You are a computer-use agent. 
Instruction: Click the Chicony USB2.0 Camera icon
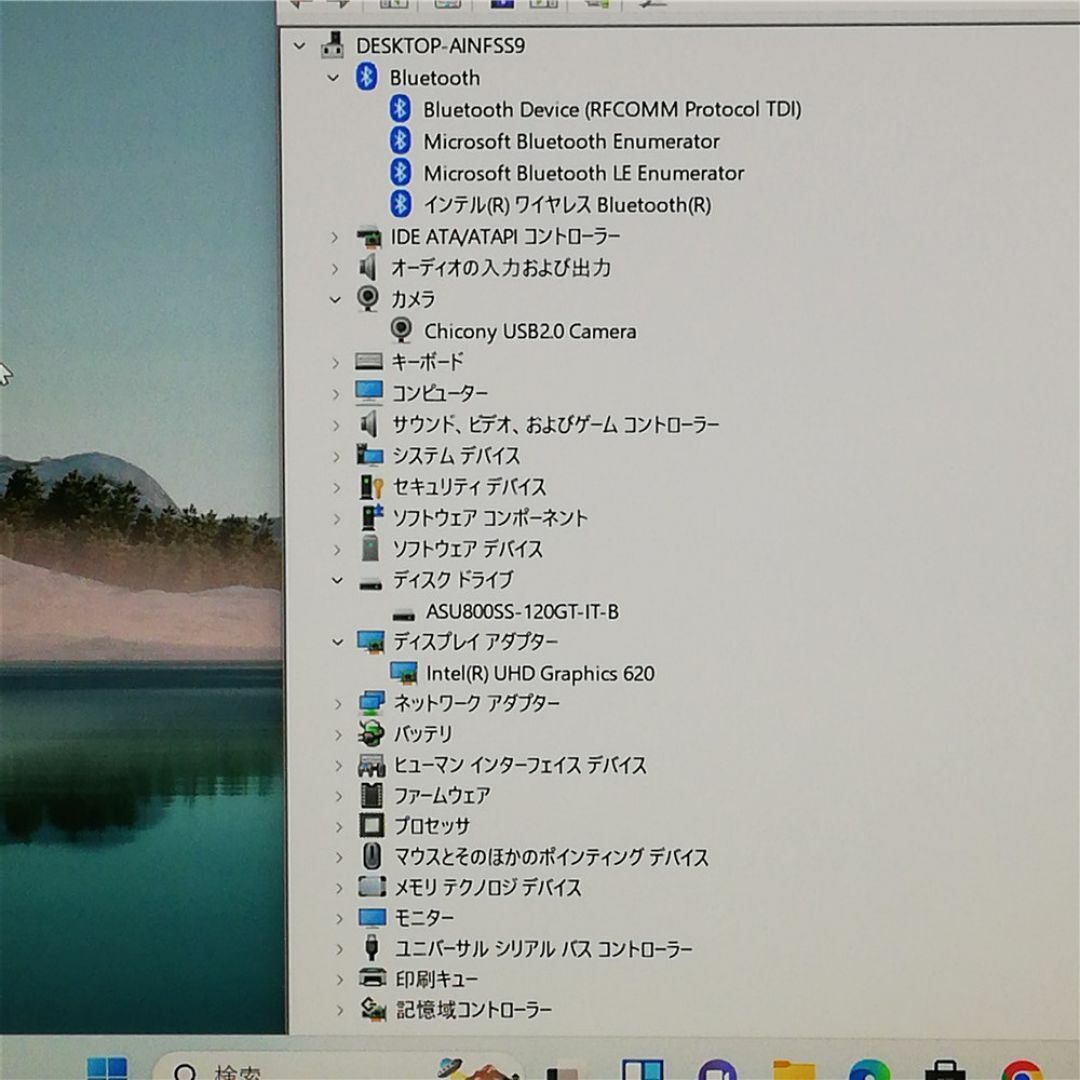pyautogui.click(x=401, y=331)
